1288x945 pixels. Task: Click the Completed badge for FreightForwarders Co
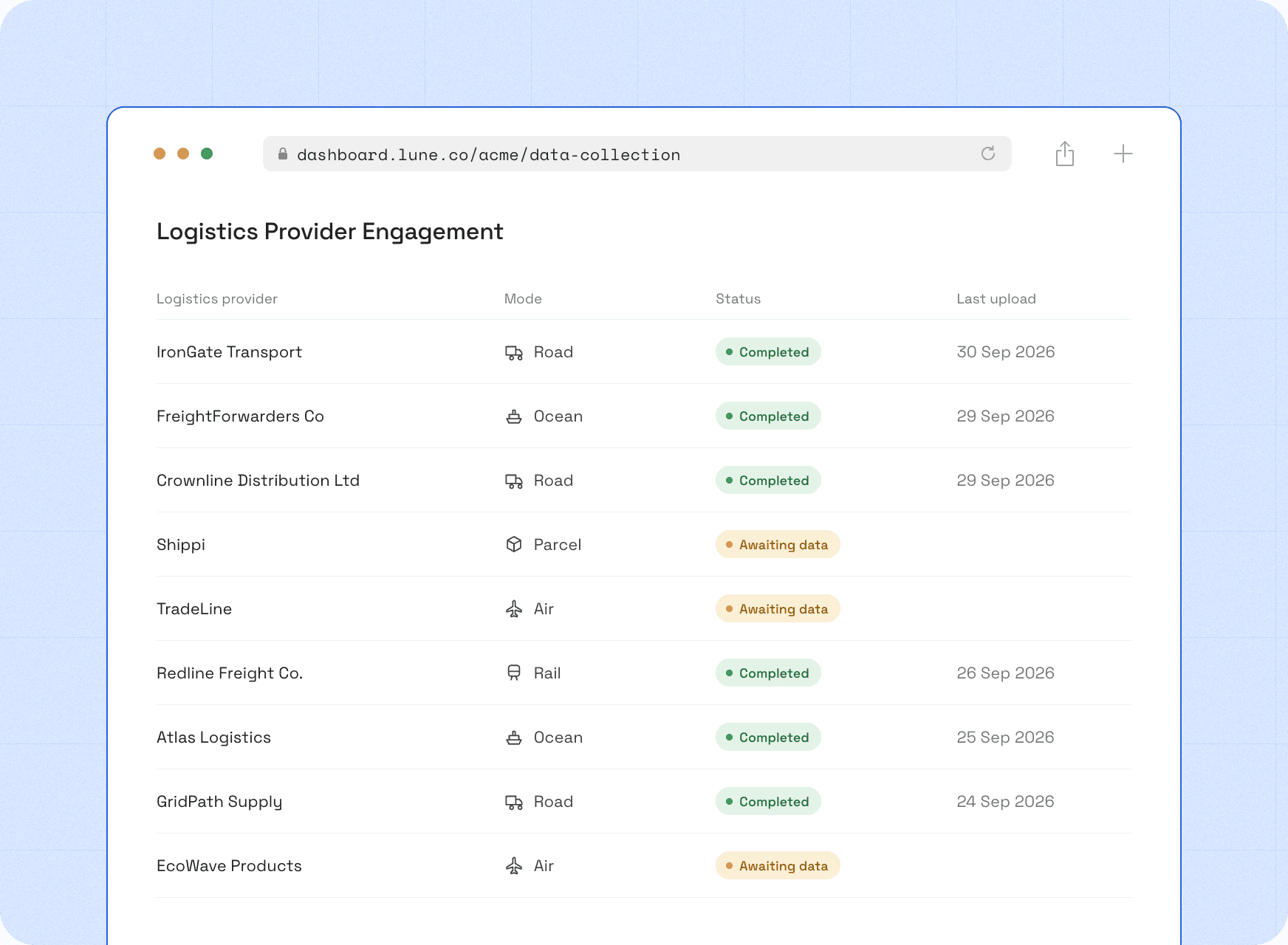coord(768,416)
